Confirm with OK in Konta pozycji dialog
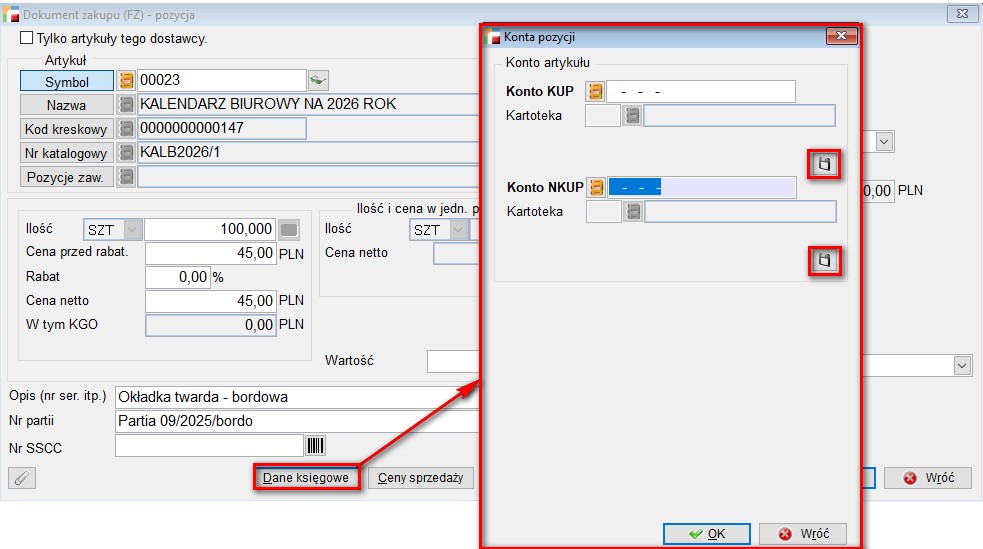 (707, 534)
